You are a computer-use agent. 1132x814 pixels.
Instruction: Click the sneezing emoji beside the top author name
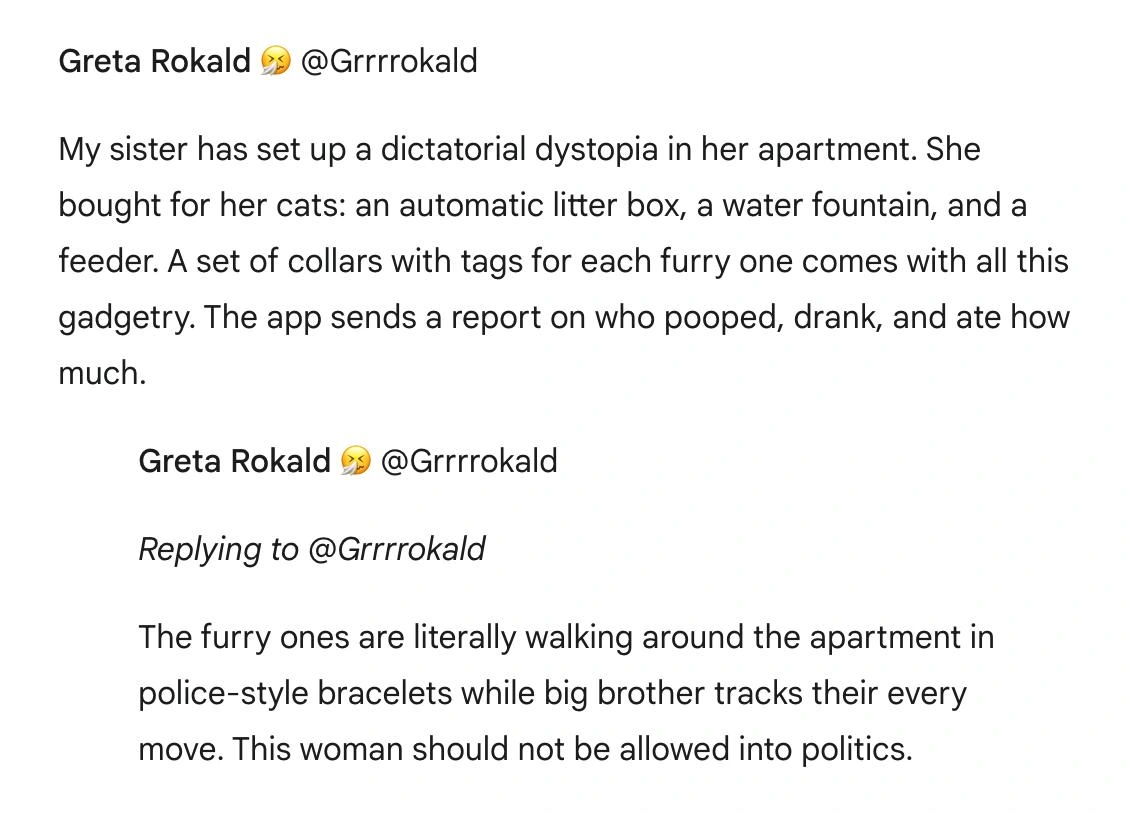275,62
